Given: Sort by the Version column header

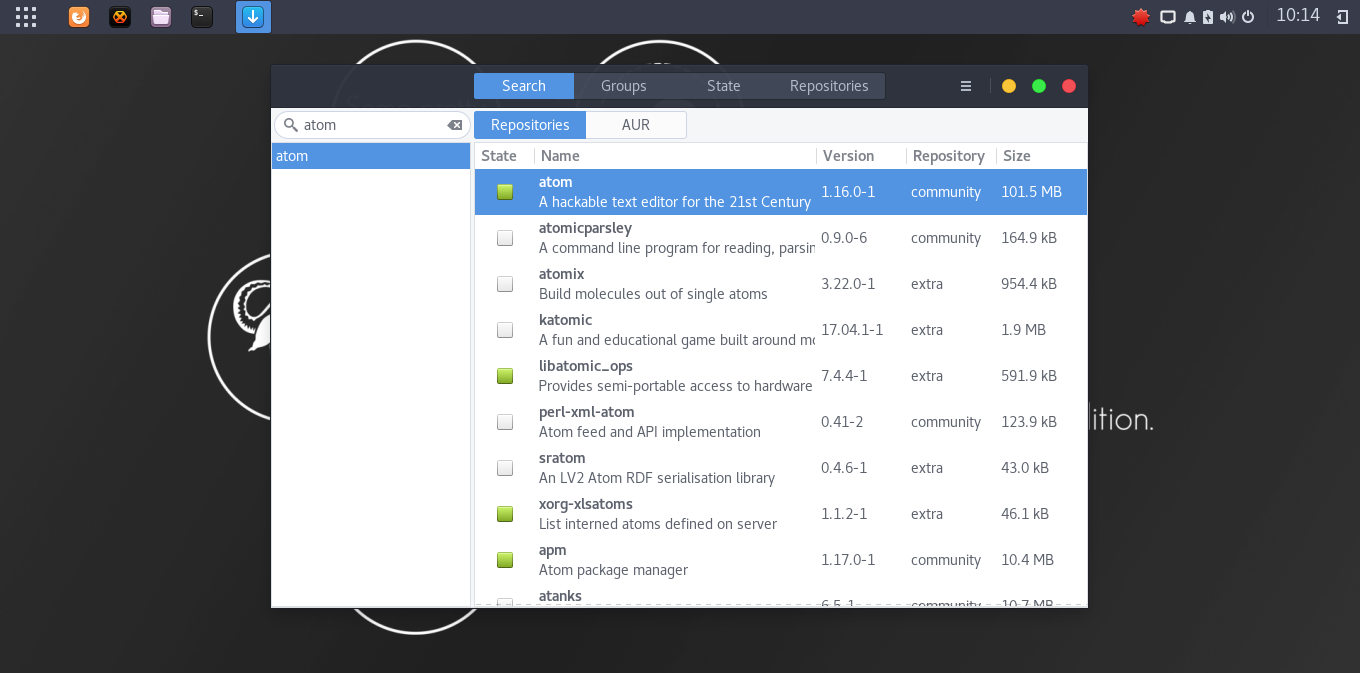Looking at the screenshot, I should pos(861,156).
